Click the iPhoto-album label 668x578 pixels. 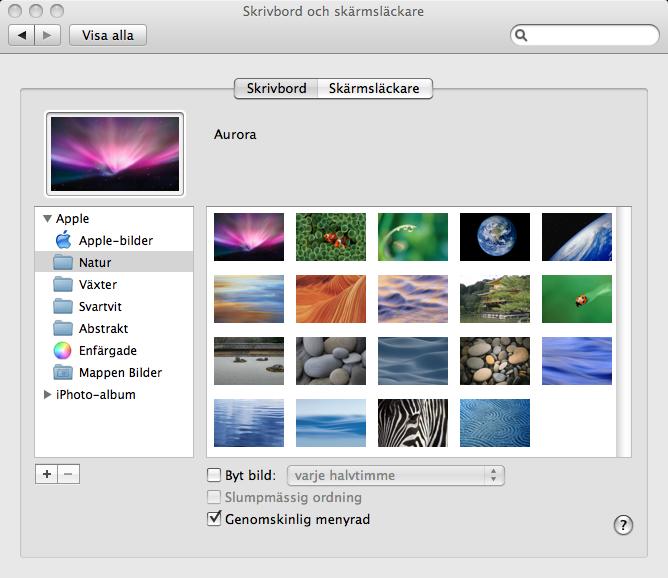pos(96,394)
